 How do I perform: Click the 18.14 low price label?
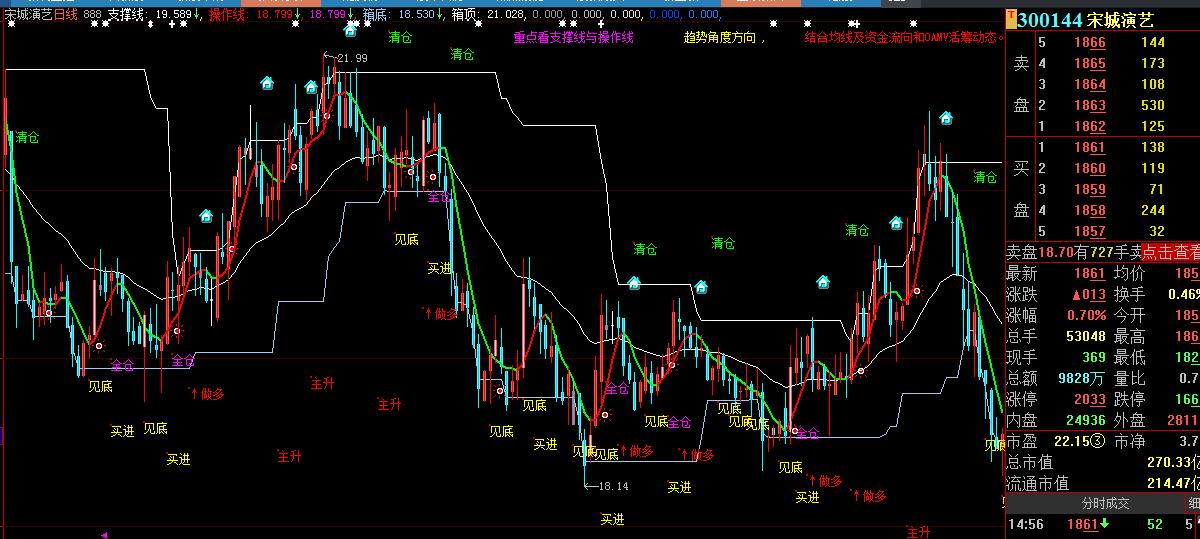(612, 486)
